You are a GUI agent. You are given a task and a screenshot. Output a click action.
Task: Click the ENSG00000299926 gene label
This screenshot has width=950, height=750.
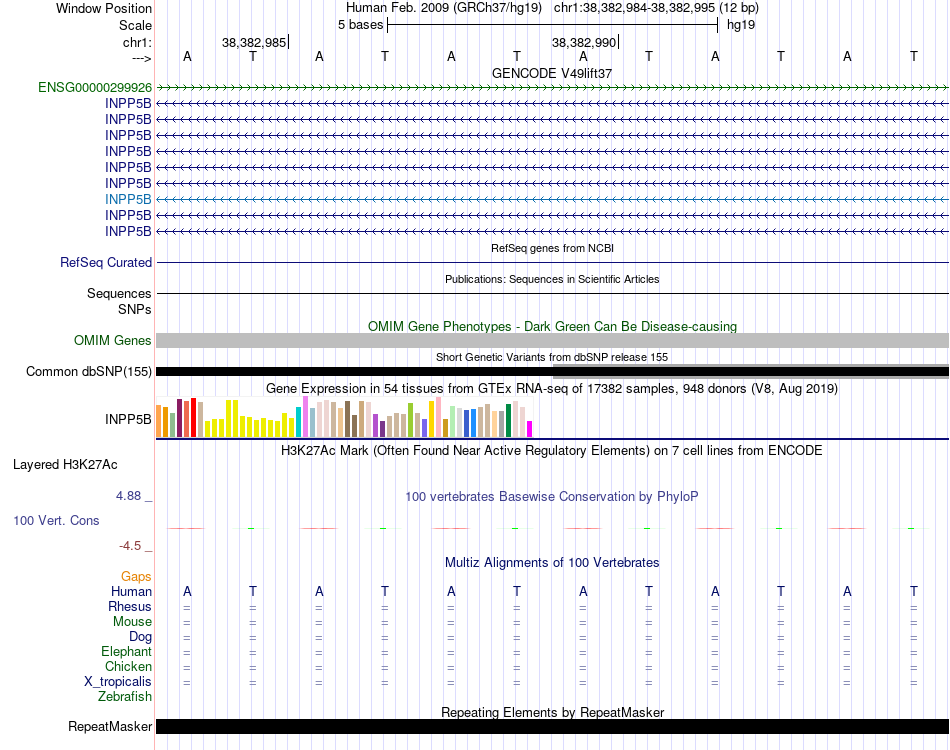pyautogui.click(x=95, y=88)
